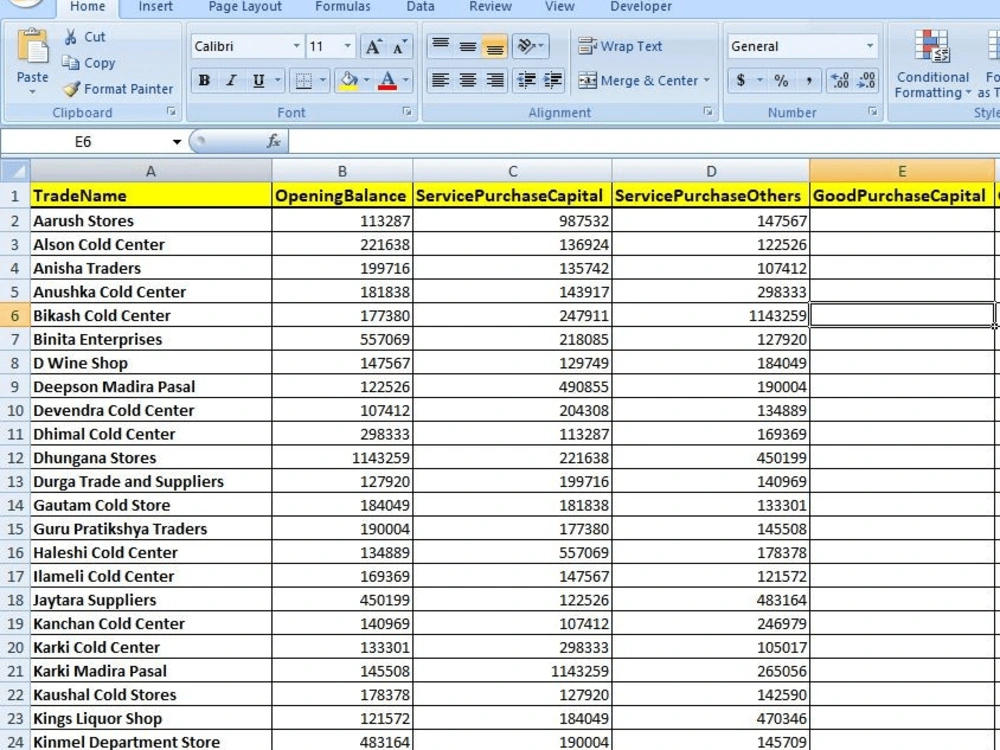Open underline style dropdown arrow

coord(277,80)
